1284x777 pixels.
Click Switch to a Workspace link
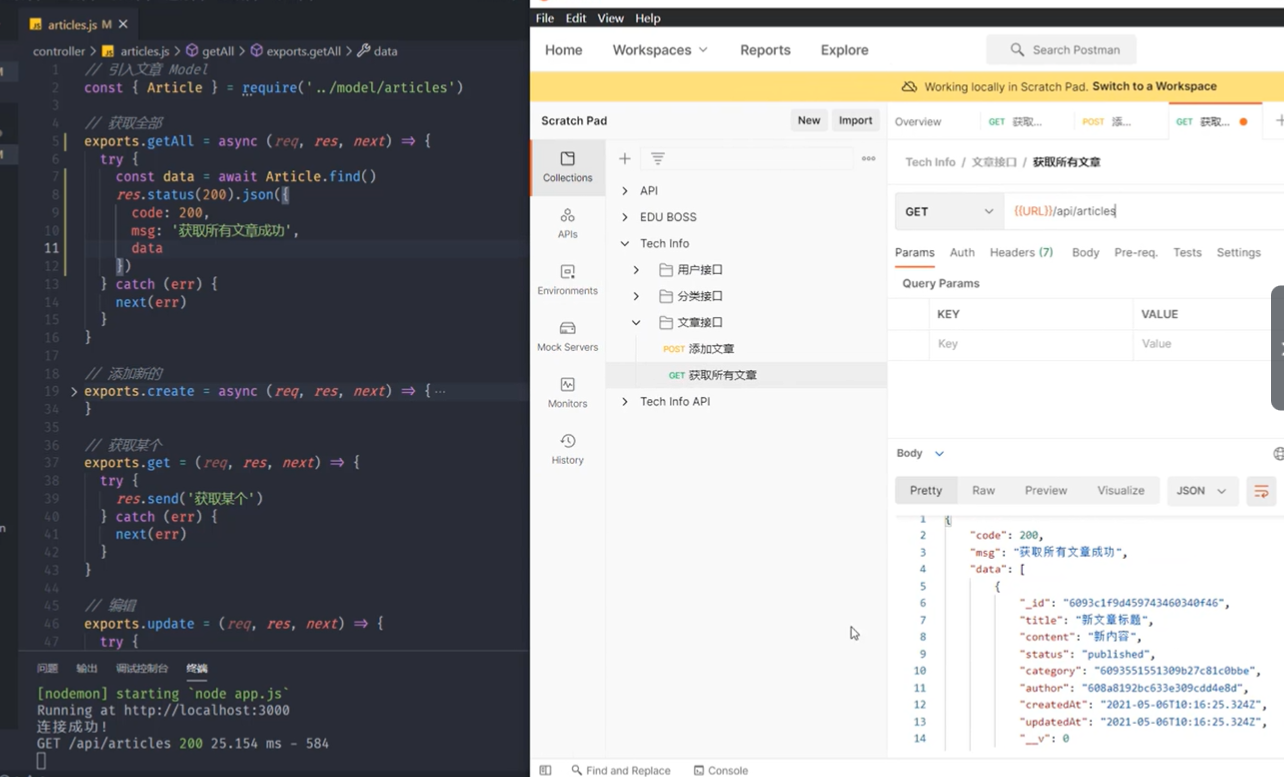[x=1155, y=87]
